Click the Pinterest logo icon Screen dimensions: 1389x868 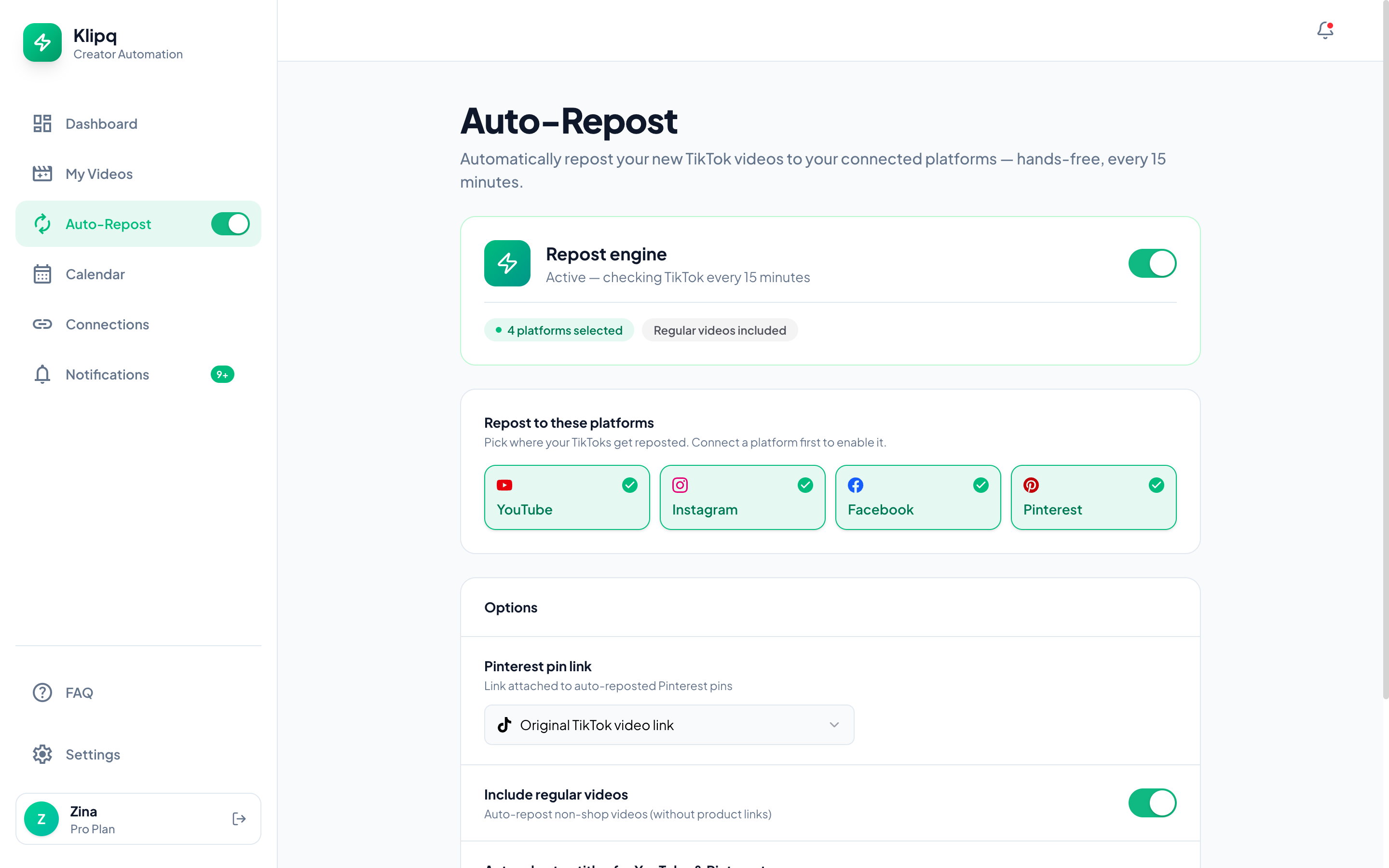click(1031, 485)
